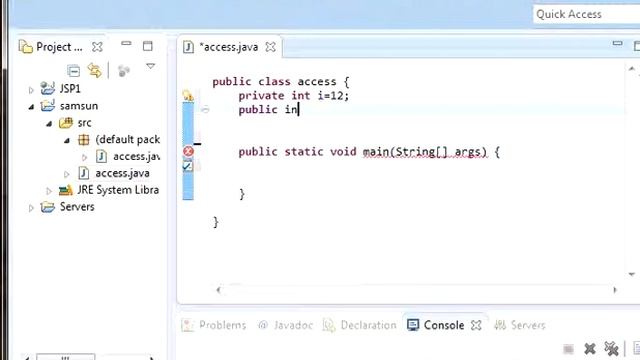Click the editor horizontal scroll right arrow
Screen dimensions: 640x360
click(x=615, y=290)
